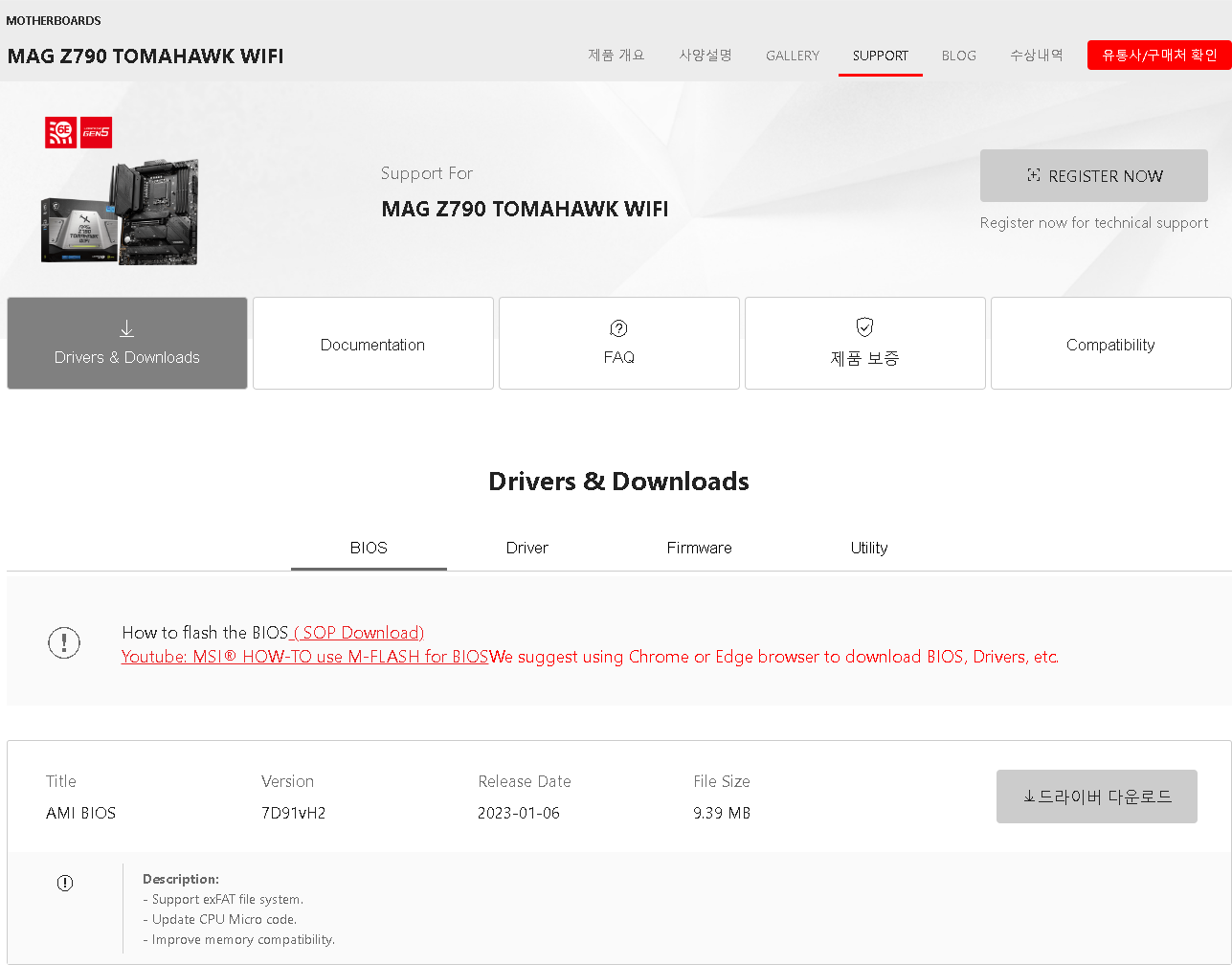Click the large MAG Z790 TOMAHAWK WIFI support title
The width and height of the screenshot is (1232, 965).
coord(525,209)
